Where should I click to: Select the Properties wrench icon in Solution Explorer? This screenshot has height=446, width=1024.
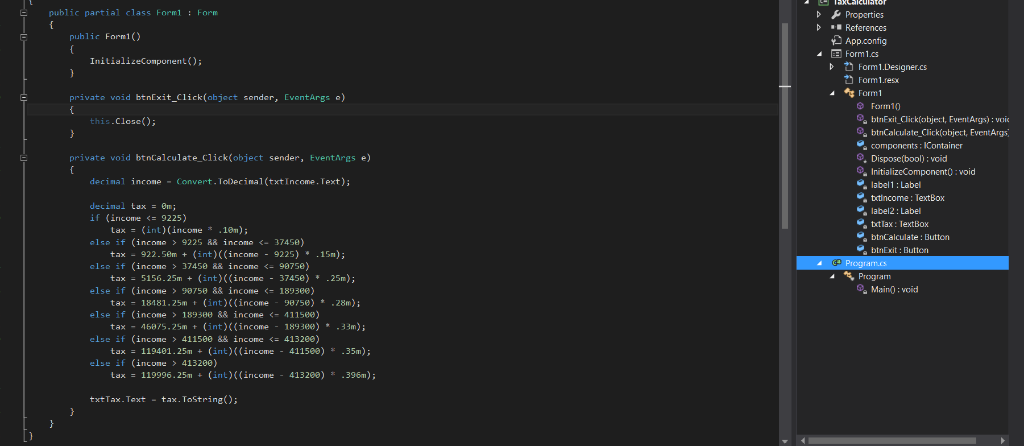pyautogui.click(x=836, y=14)
